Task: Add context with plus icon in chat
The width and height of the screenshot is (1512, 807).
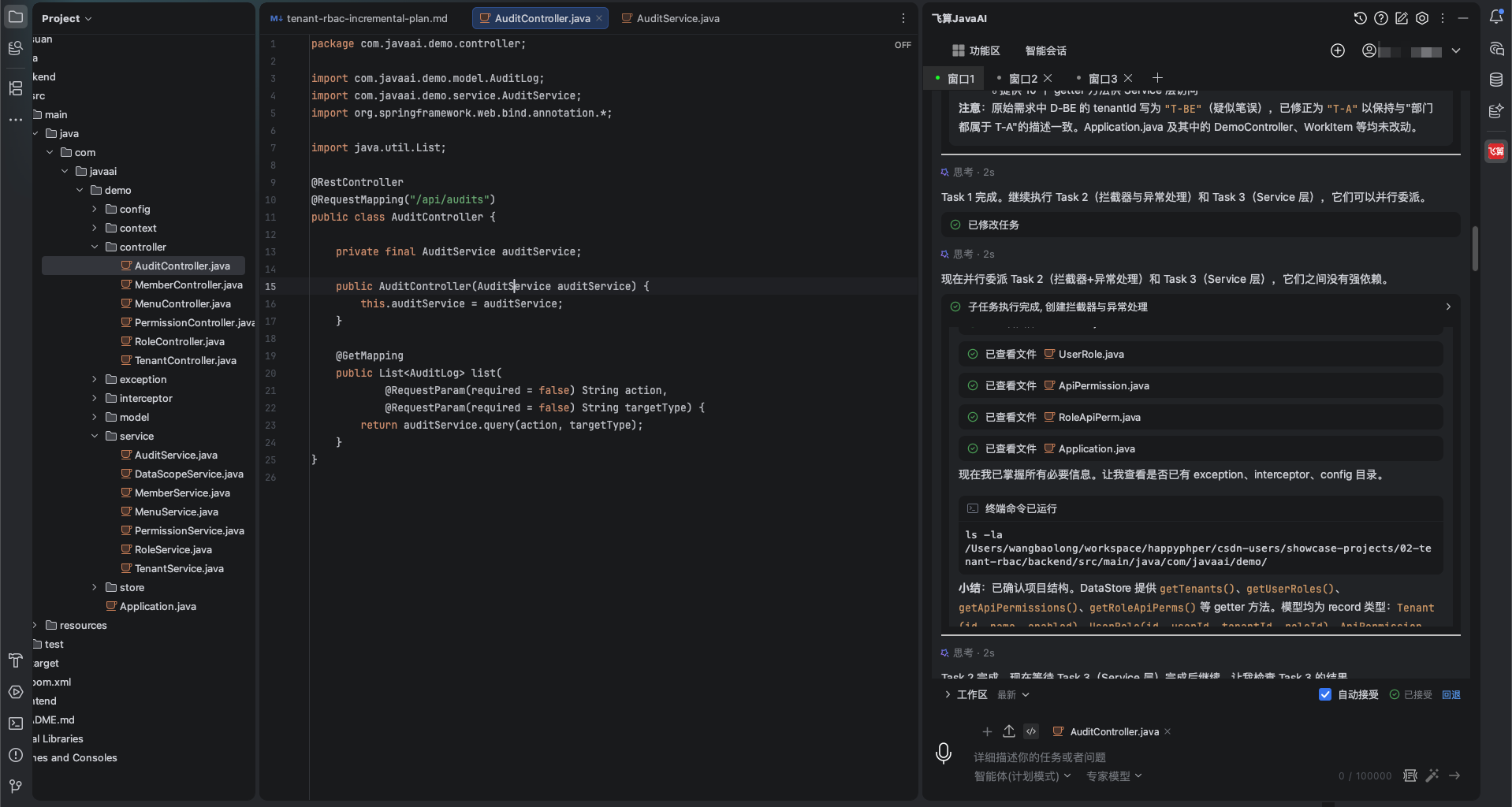Action: click(x=987, y=731)
